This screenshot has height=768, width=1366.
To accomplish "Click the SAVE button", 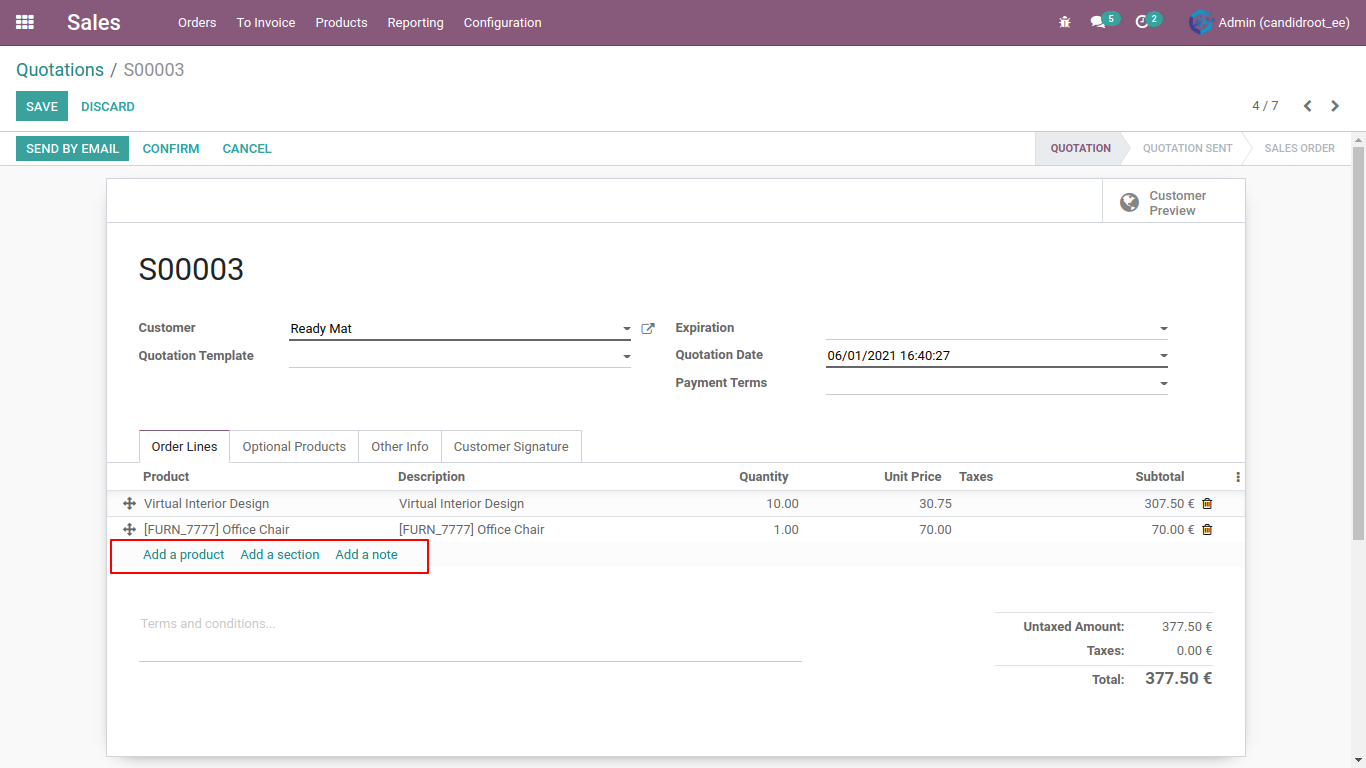I will point(42,106).
